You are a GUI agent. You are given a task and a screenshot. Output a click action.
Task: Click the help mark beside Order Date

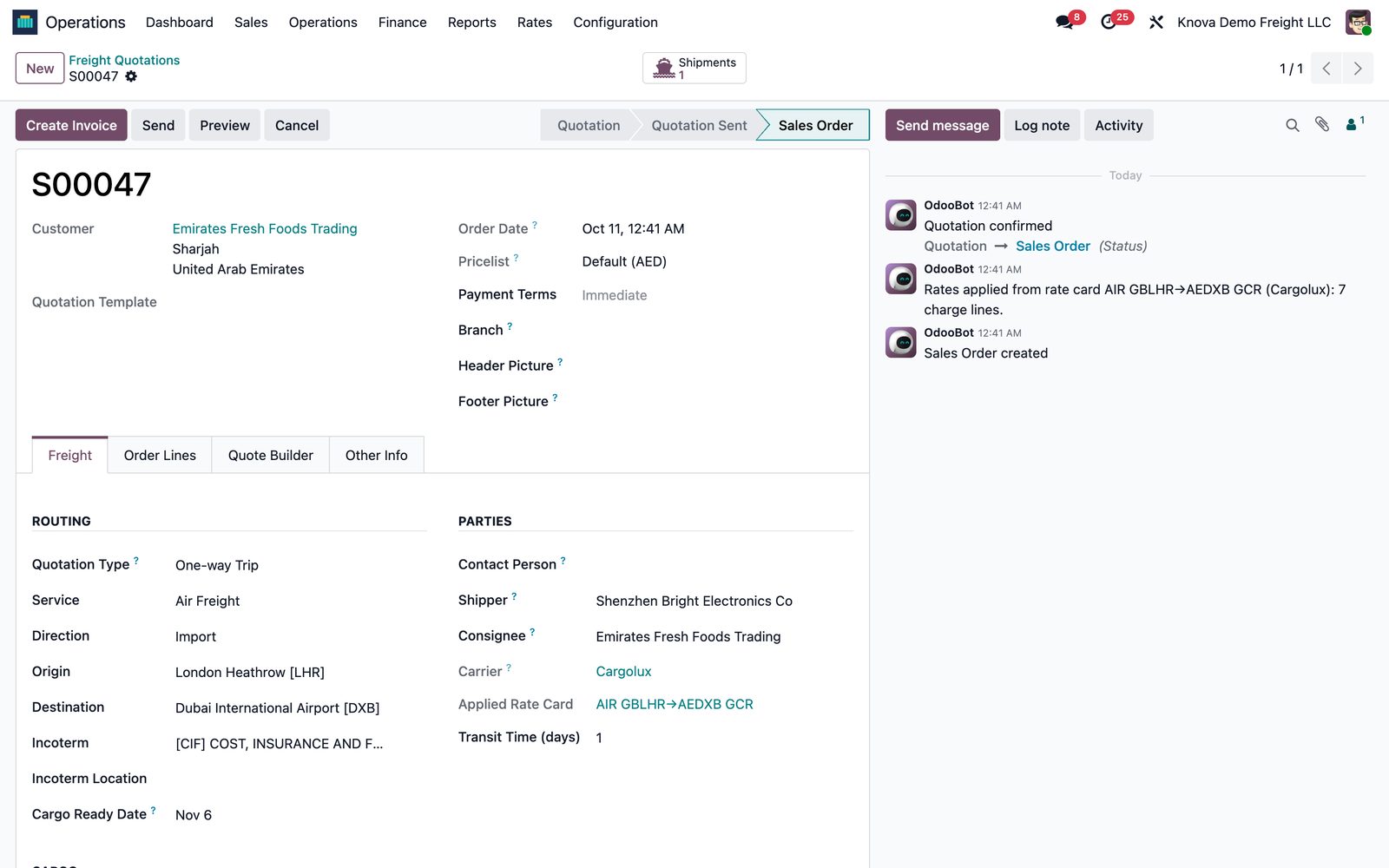pyautogui.click(x=535, y=225)
